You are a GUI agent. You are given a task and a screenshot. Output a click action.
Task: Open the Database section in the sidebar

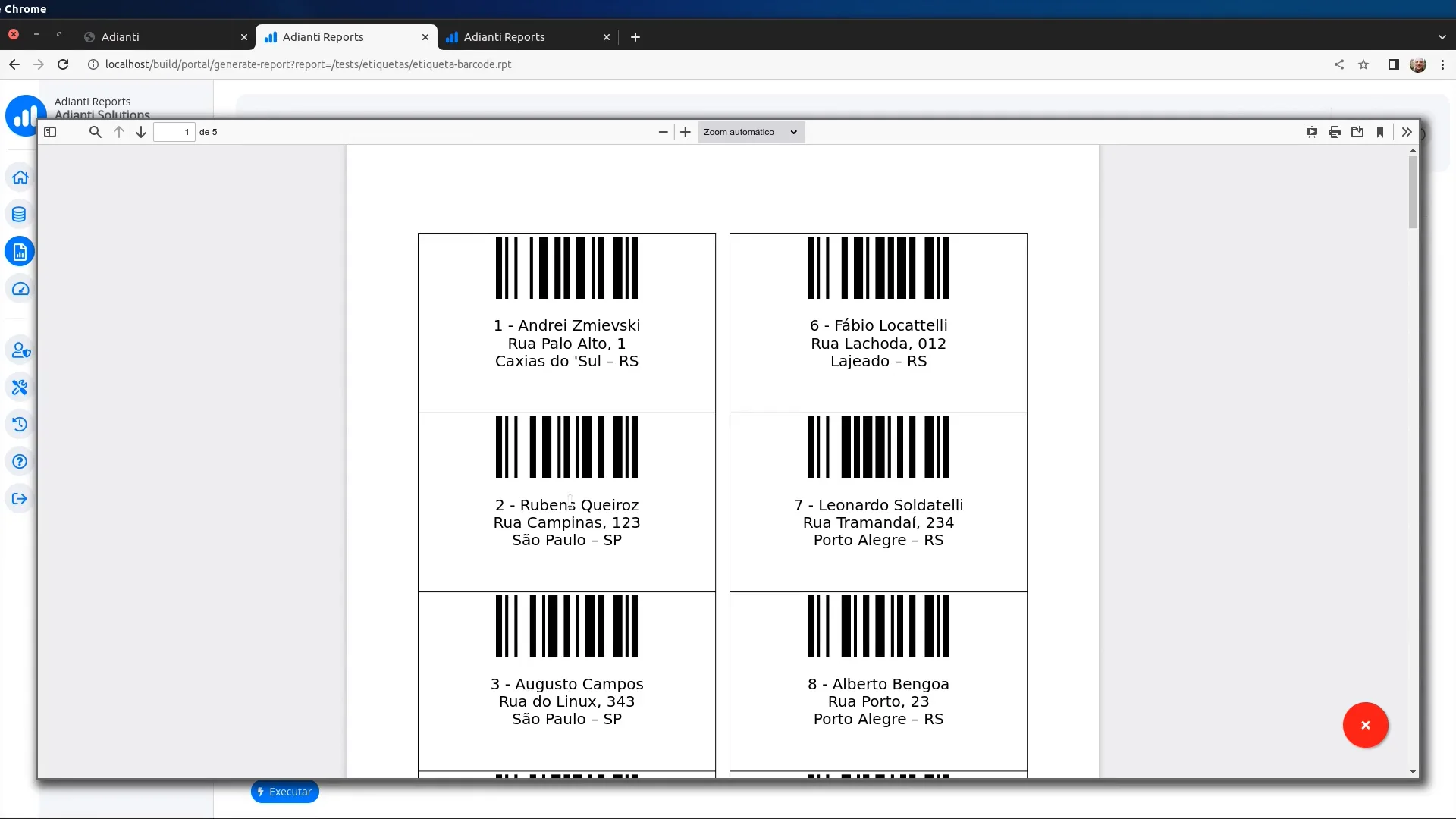tap(19, 215)
